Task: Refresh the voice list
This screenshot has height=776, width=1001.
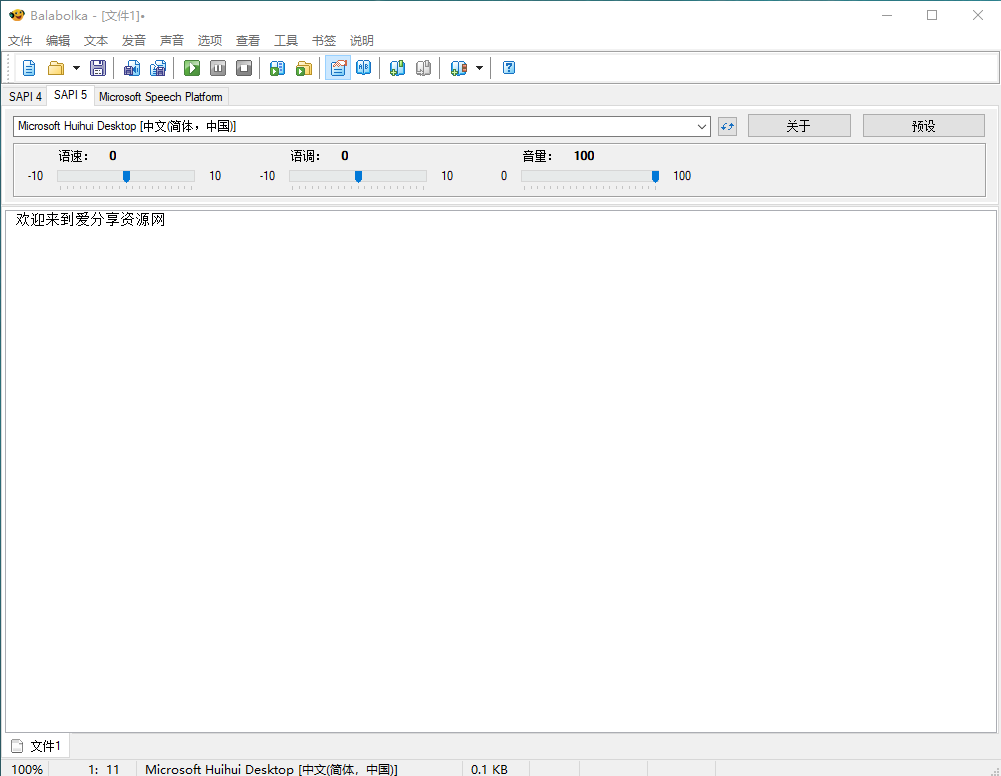Action: pos(727,126)
